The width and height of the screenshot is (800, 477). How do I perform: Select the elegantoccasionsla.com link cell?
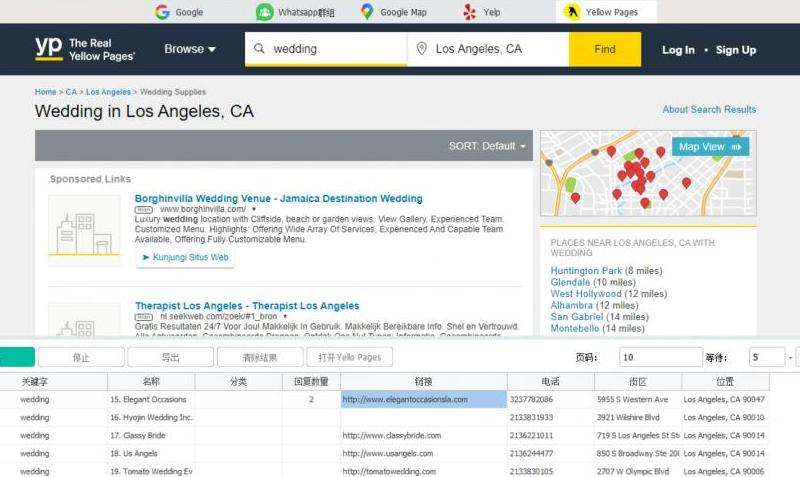click(x=423, y=399)
